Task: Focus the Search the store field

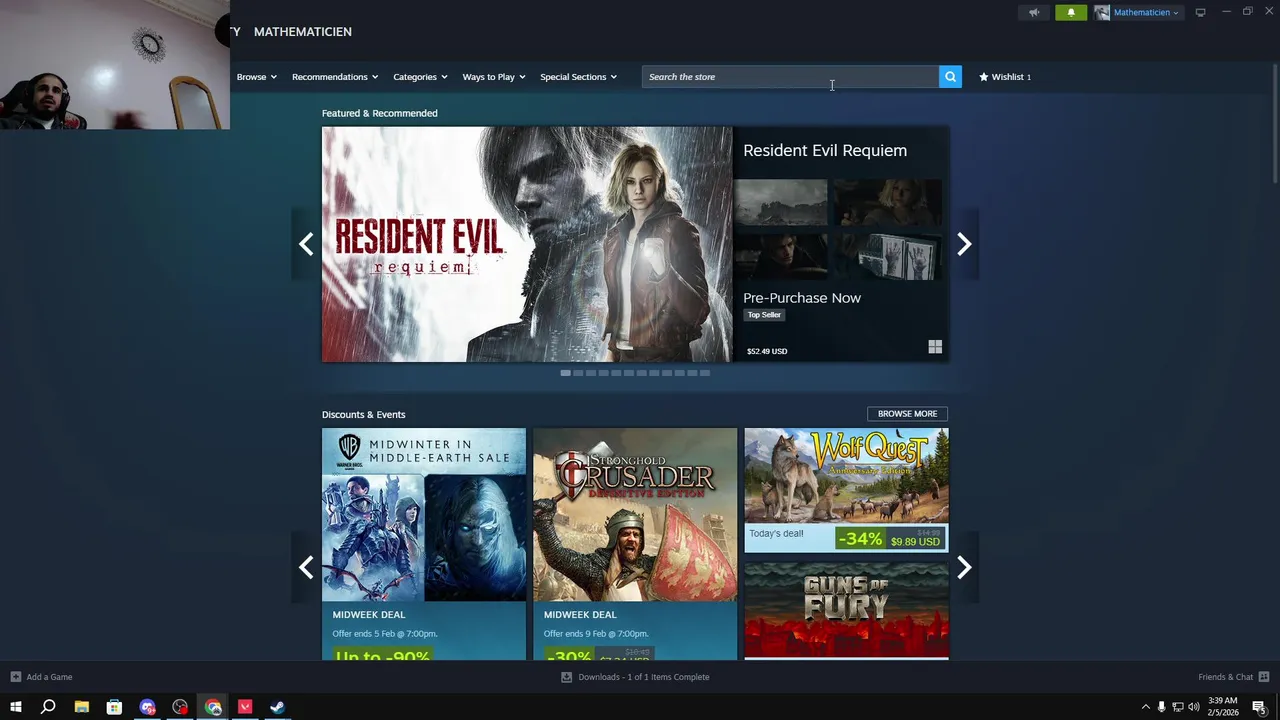Action: point(790,77)
